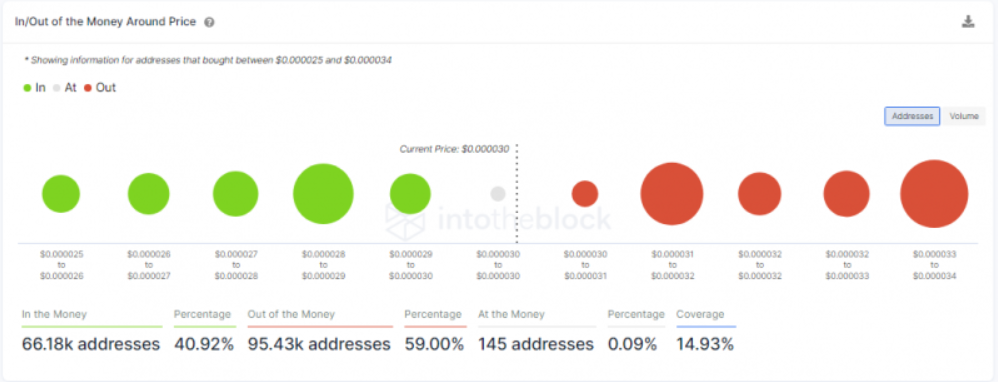This screenshot has height=382, width=998.
Task: Click the largest green bubble at $0.000028
Action: click(x=323, y=194)
